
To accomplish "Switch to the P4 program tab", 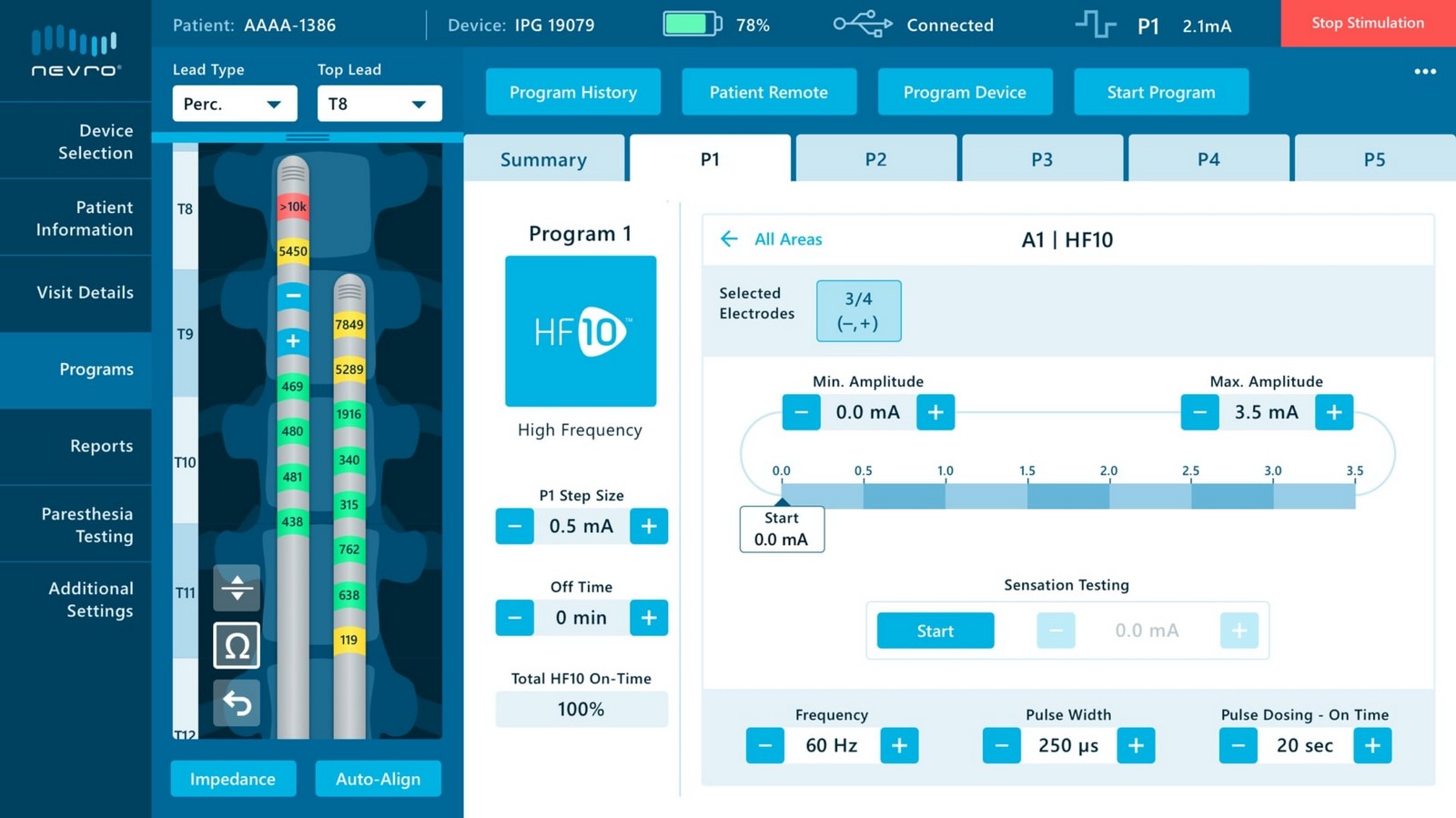I will tap(1208, 159).
